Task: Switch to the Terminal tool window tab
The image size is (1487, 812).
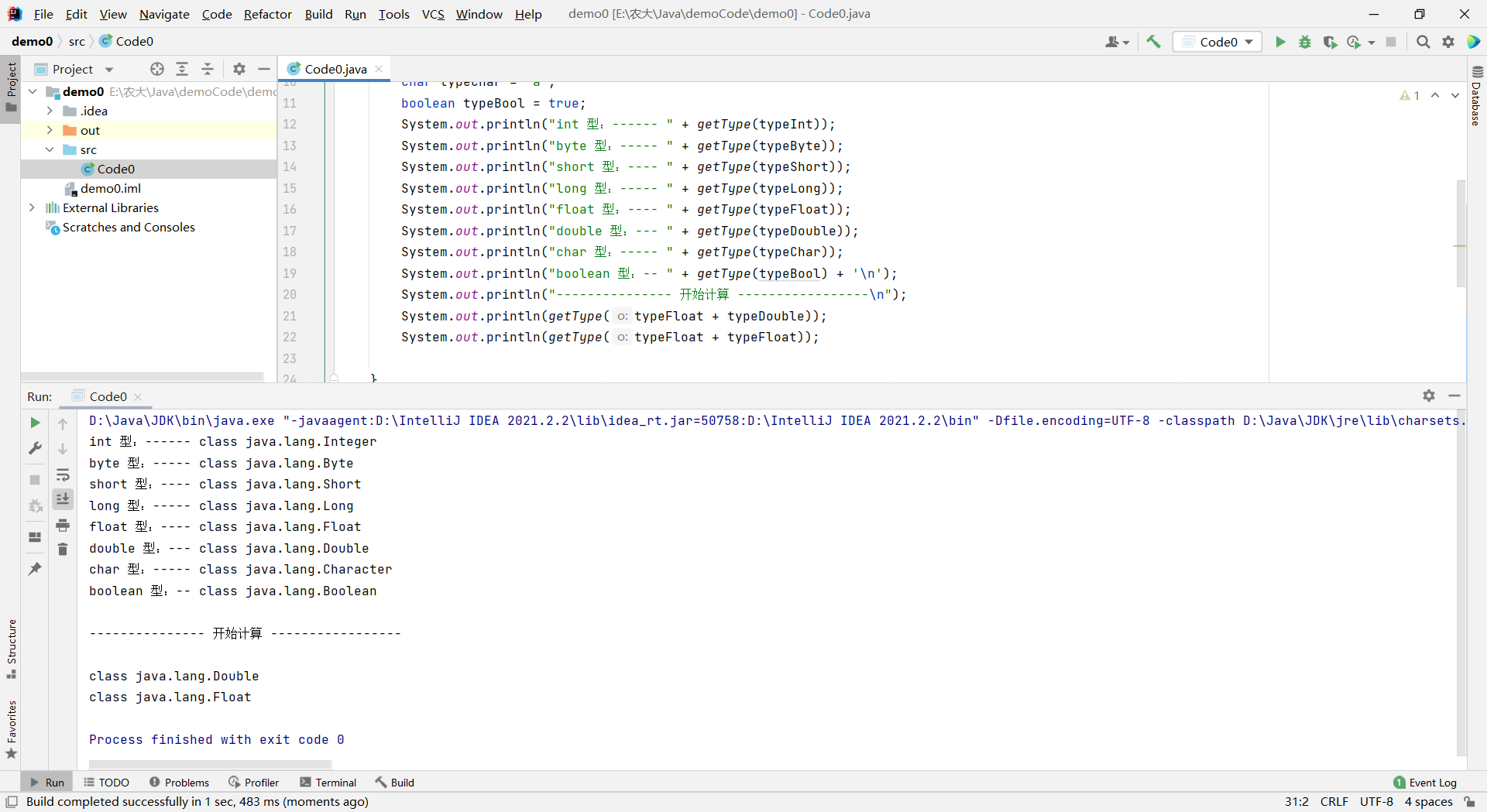Action: 328,783
